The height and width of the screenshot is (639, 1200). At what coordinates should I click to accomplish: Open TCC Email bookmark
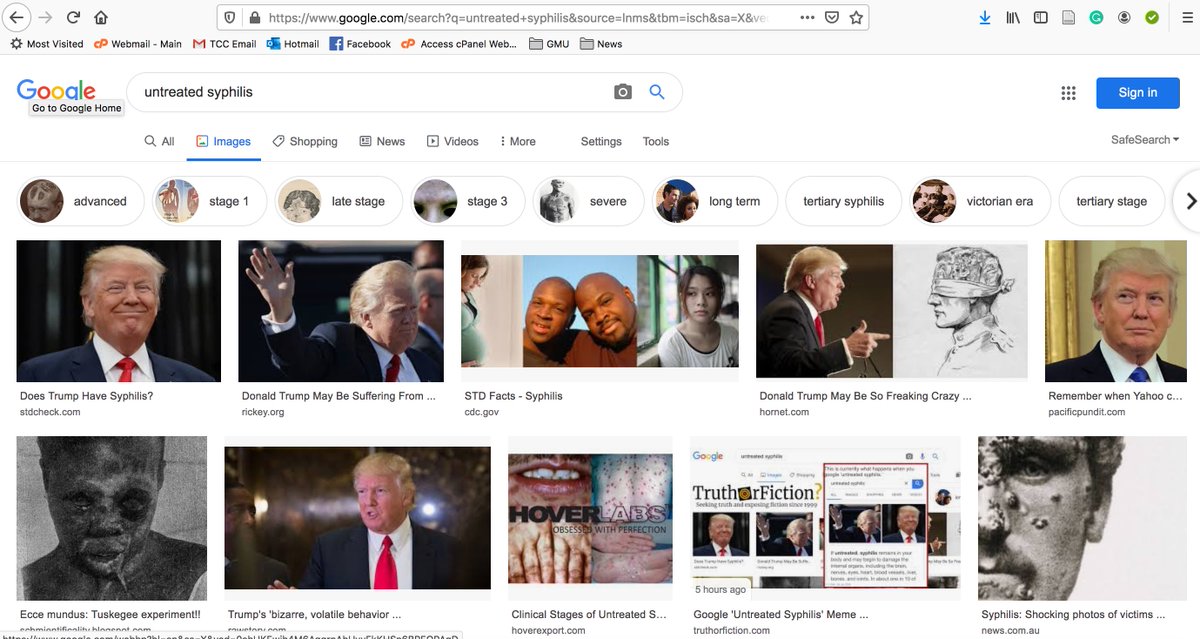point(224,44)
